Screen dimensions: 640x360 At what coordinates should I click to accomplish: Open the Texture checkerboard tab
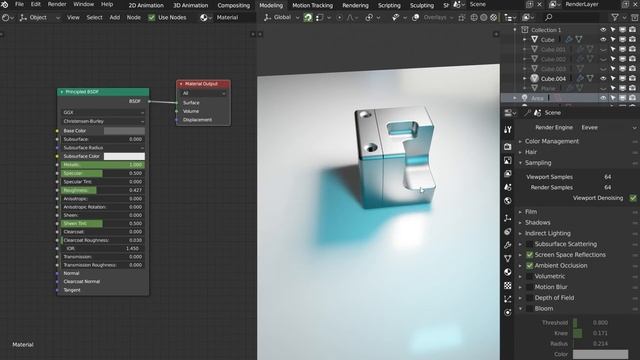tap(508, 285)
